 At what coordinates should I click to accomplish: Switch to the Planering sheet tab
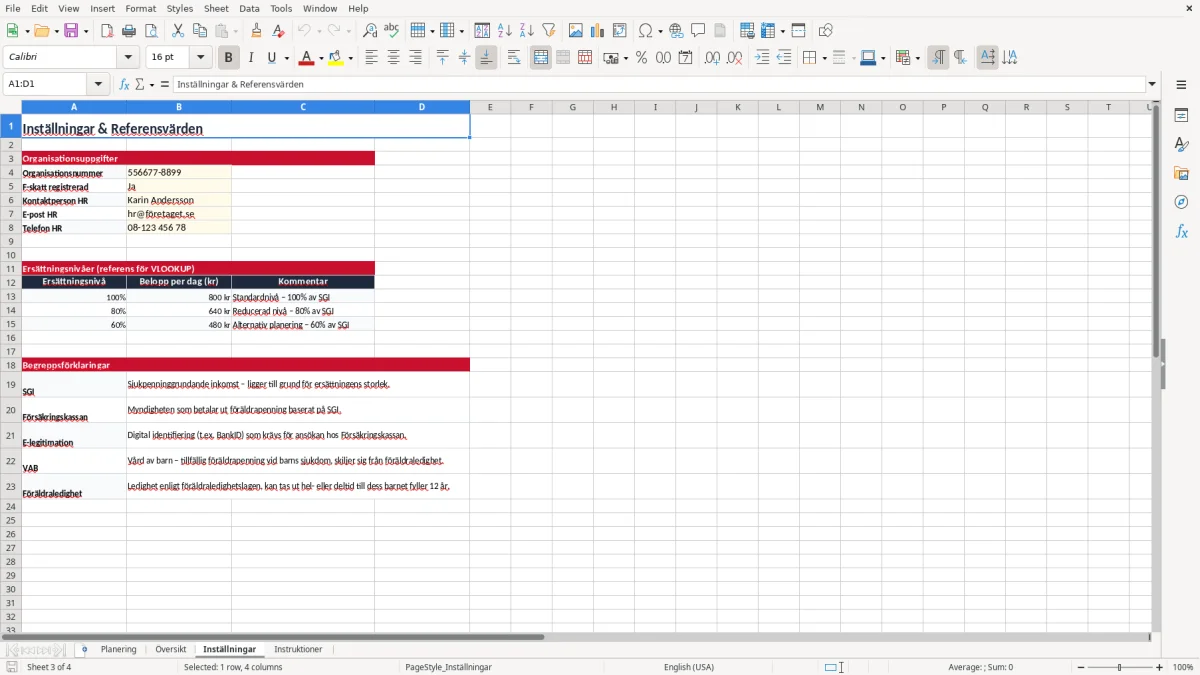click(118, 650)
